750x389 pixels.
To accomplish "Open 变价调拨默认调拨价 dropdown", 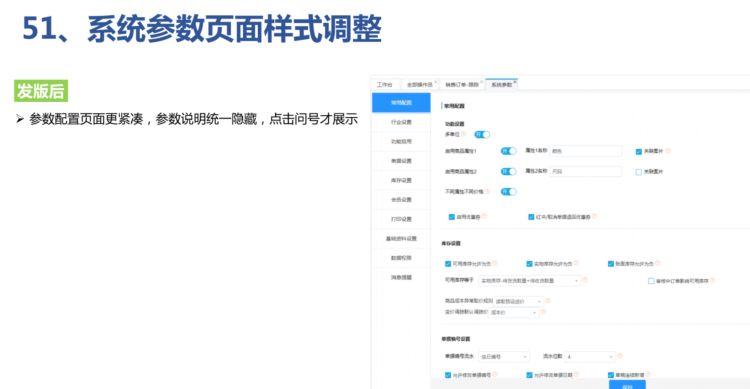I will tap(514, 312).
